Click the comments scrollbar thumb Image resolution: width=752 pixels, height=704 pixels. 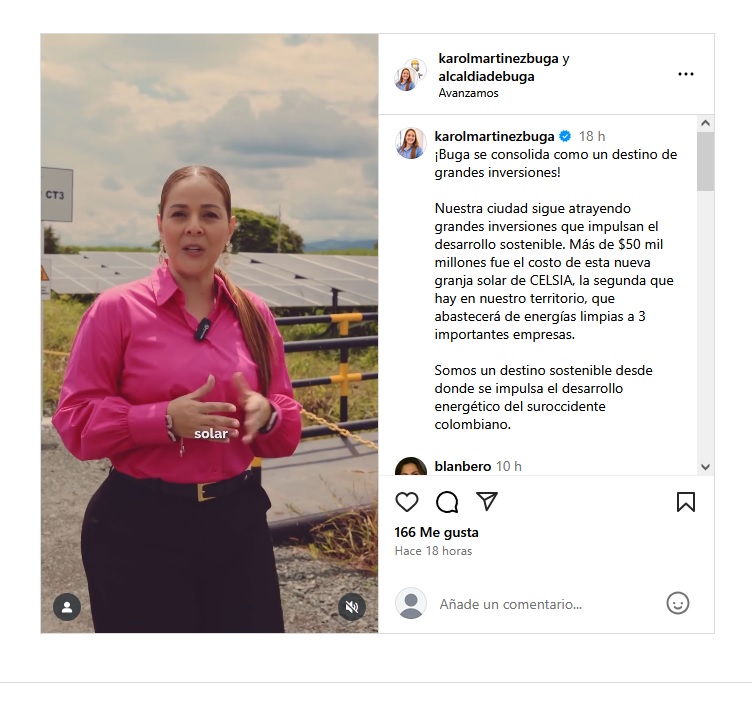click(x=705, y=162)
